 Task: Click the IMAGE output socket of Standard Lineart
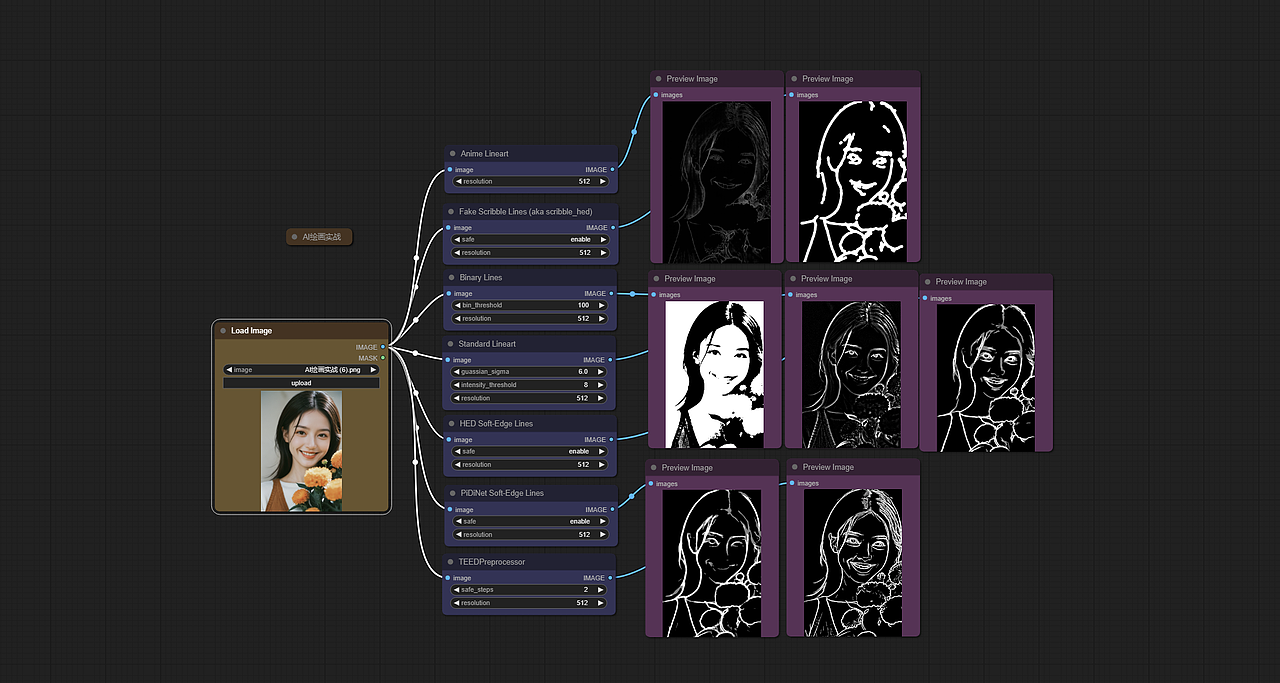tap(612, 360)
